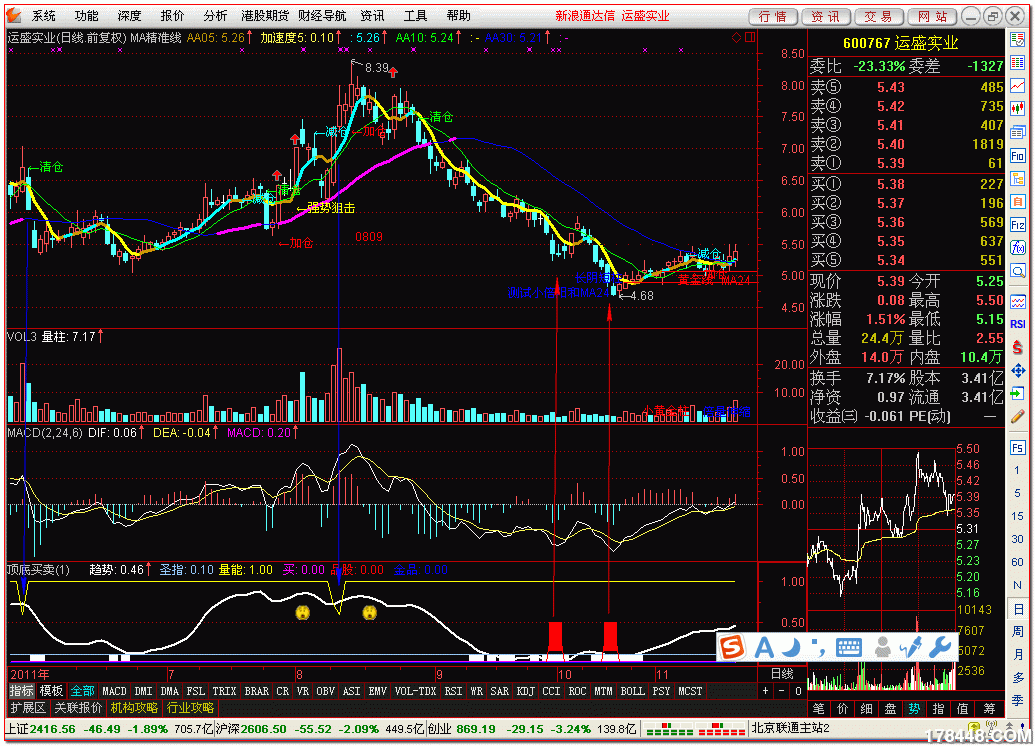Viewport: 1035px width, 746px height.
Task: Click the stacked windows sidebar icon
Action: click(1017, 132)
